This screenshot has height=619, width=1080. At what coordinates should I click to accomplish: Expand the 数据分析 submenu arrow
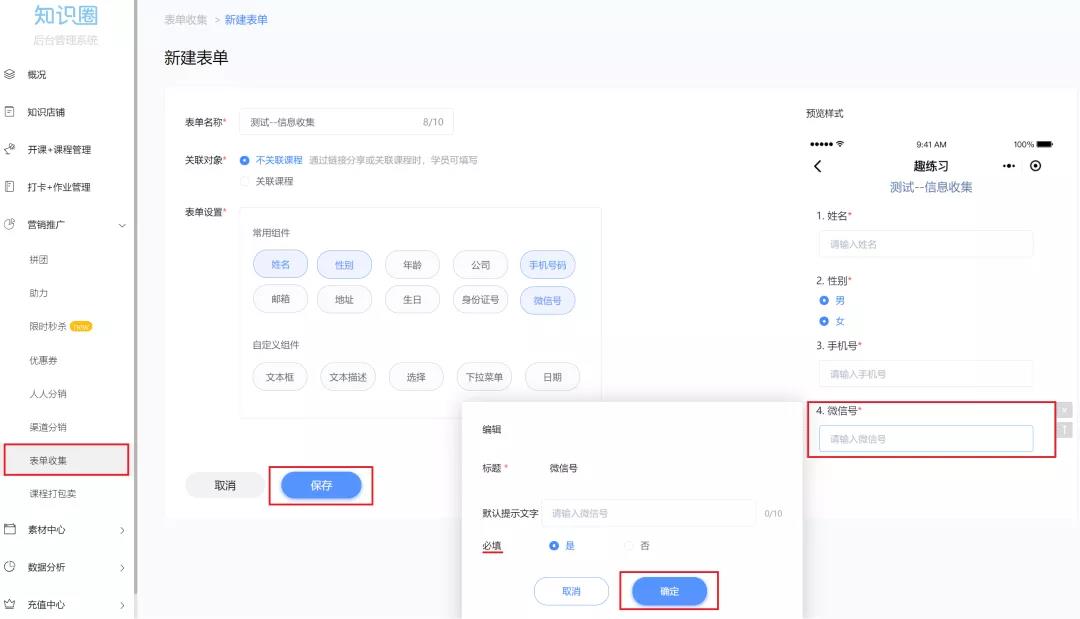pos(122,568)
